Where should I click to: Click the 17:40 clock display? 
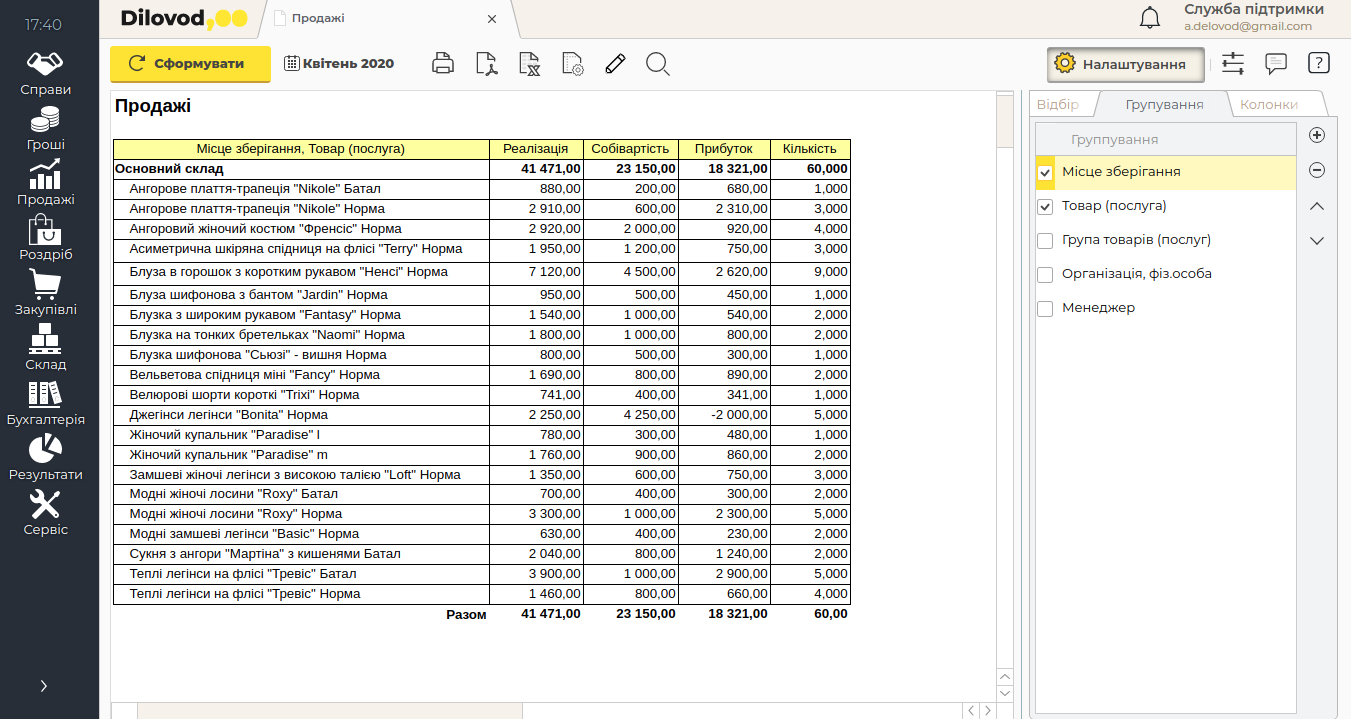[43, 24]
